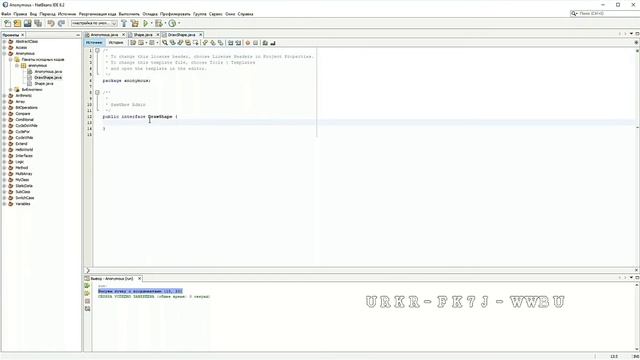Viewport: 640px width, 360px height.
Task: Select the HelloWorld project
Action: 24,150
